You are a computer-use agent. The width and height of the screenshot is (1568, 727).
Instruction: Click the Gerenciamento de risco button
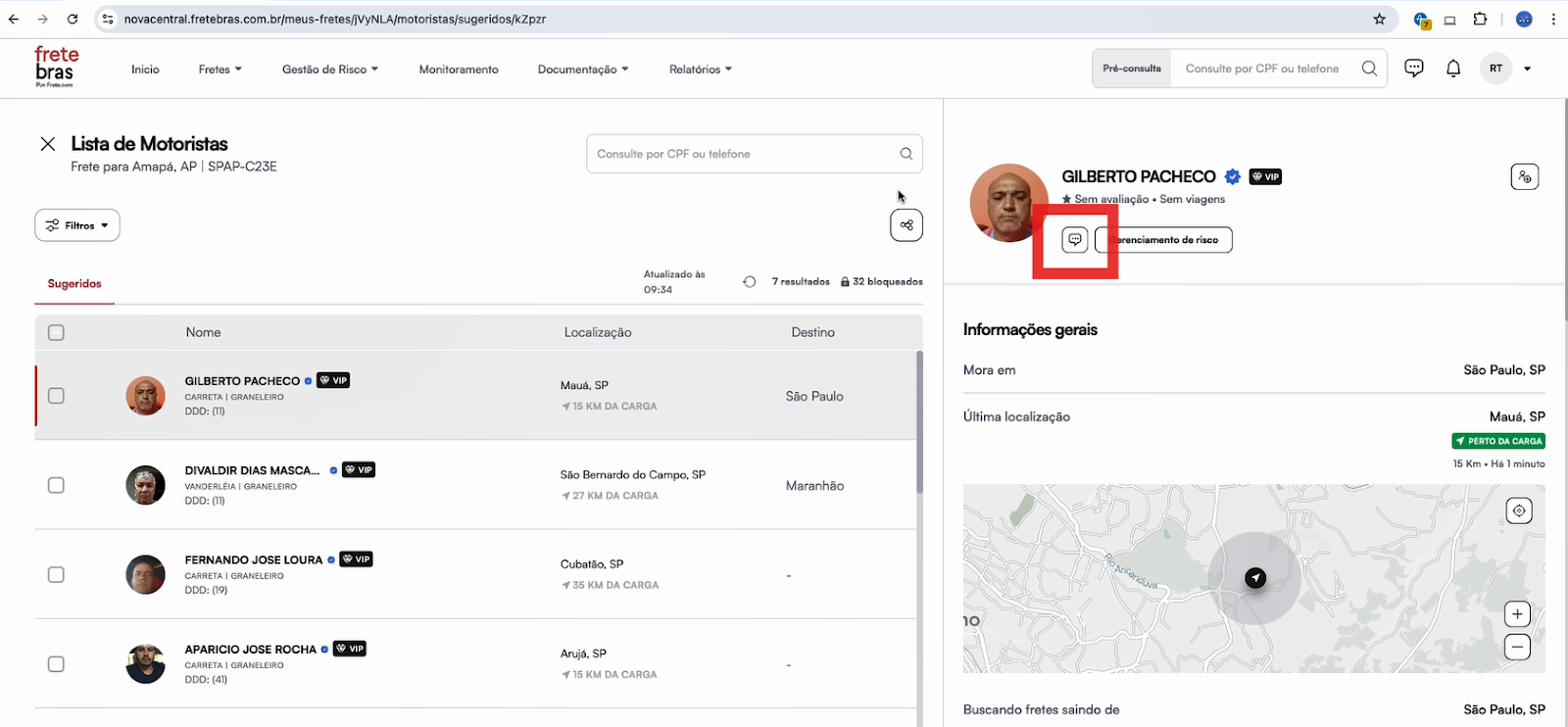pos(1168,240)
